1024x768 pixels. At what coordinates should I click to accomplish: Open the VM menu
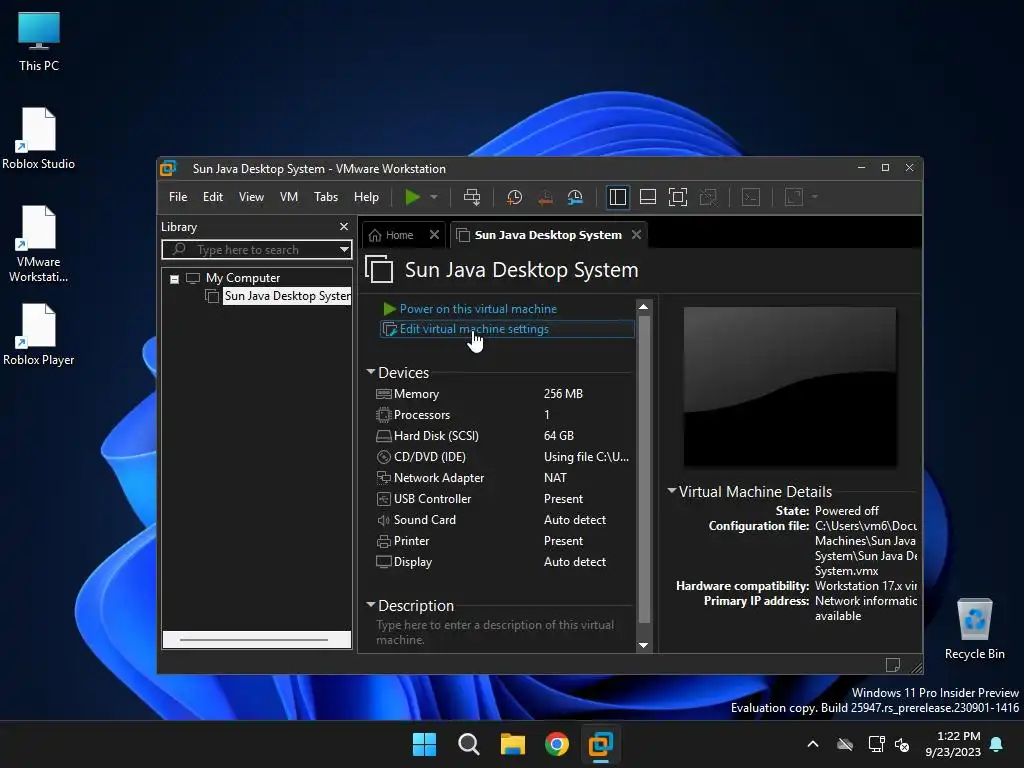tap(289, 197)
